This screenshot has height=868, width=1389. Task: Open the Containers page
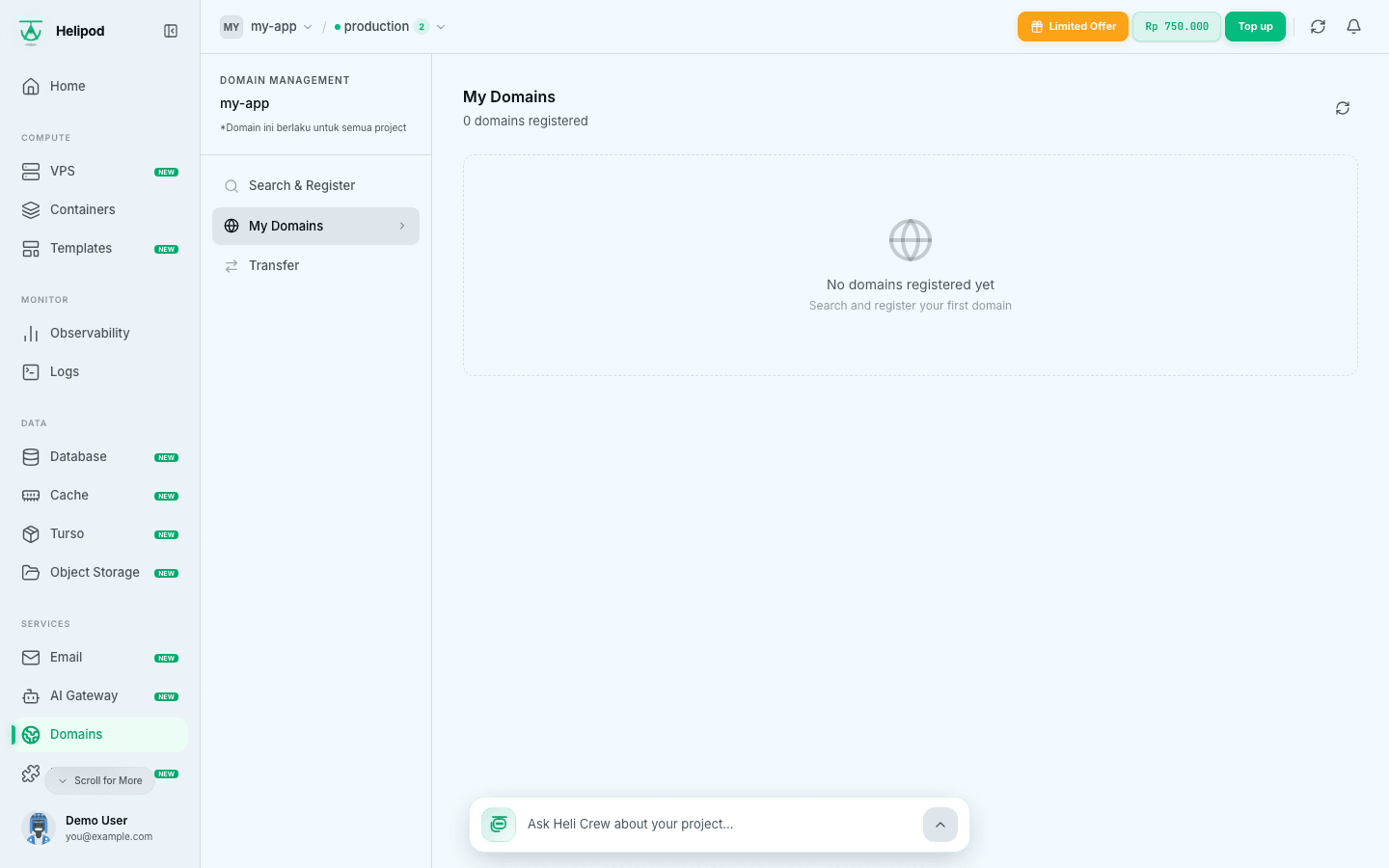[100, 210]
